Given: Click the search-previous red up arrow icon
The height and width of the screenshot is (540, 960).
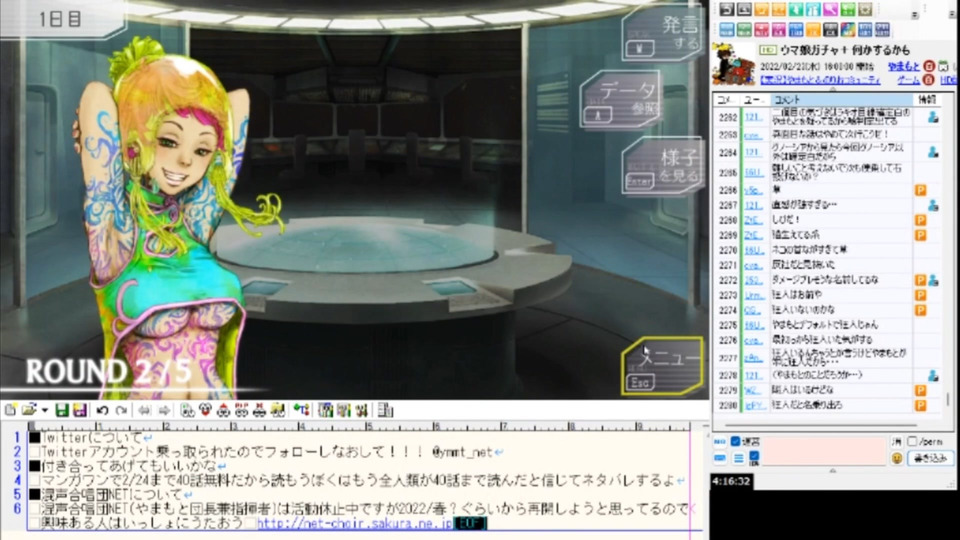Looking at the screenshot, I should [x=223, y=410].
